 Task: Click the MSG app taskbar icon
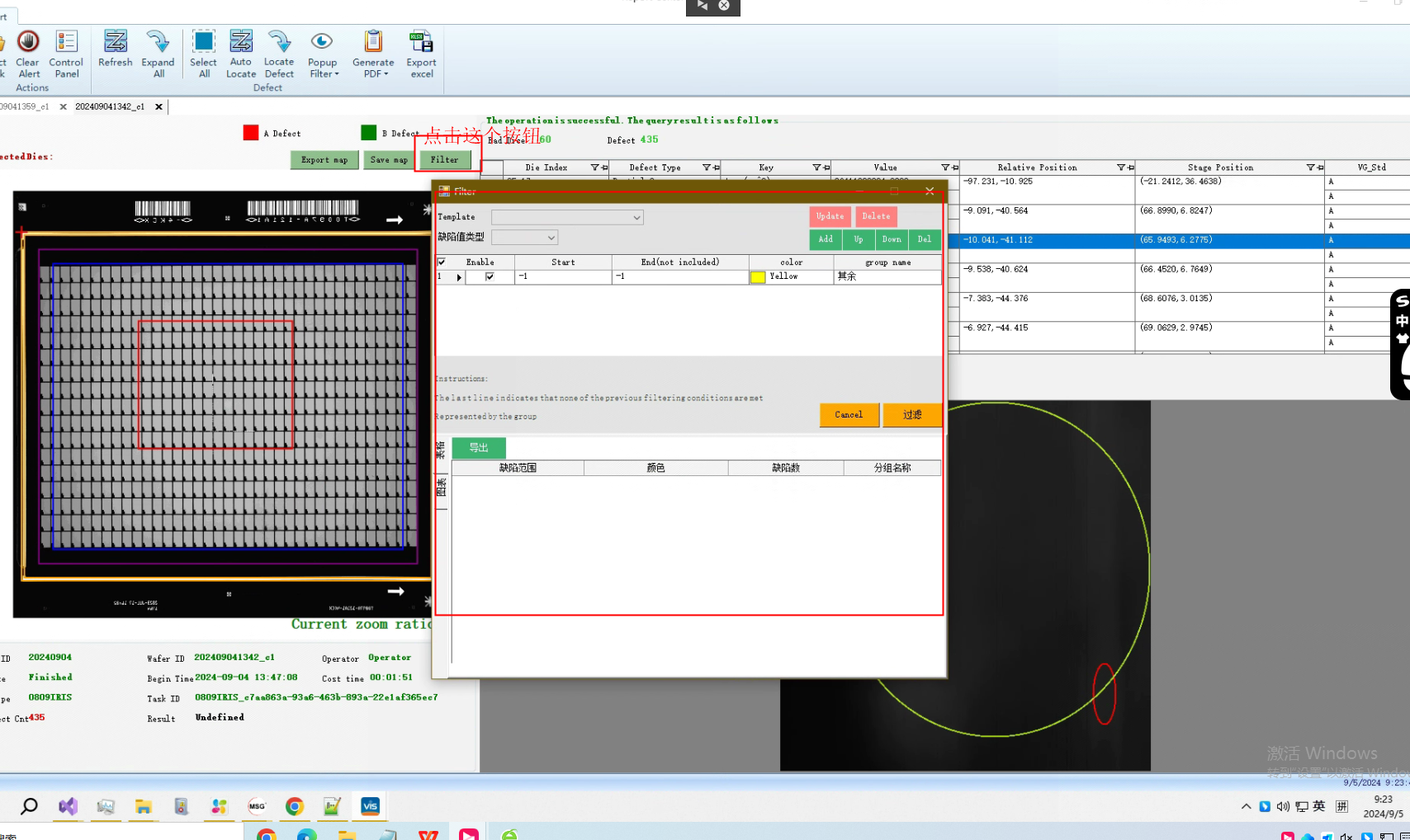pyautogui.click(x=257, y=806)
